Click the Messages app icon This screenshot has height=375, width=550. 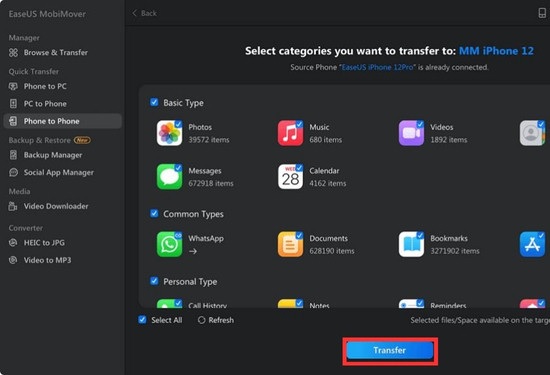coord(169,176)
